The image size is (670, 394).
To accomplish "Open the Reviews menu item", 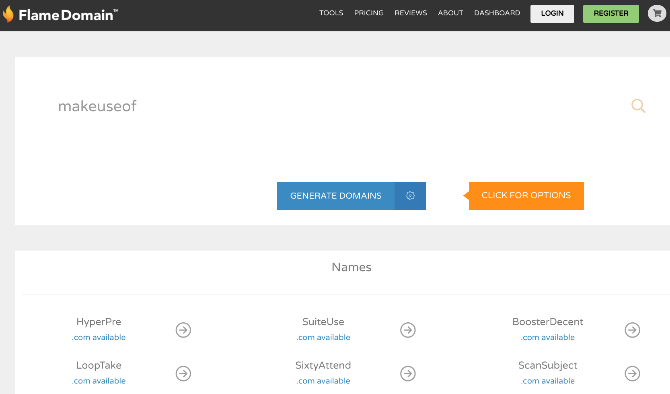I will pyautogui.click(x=411, y=13).
